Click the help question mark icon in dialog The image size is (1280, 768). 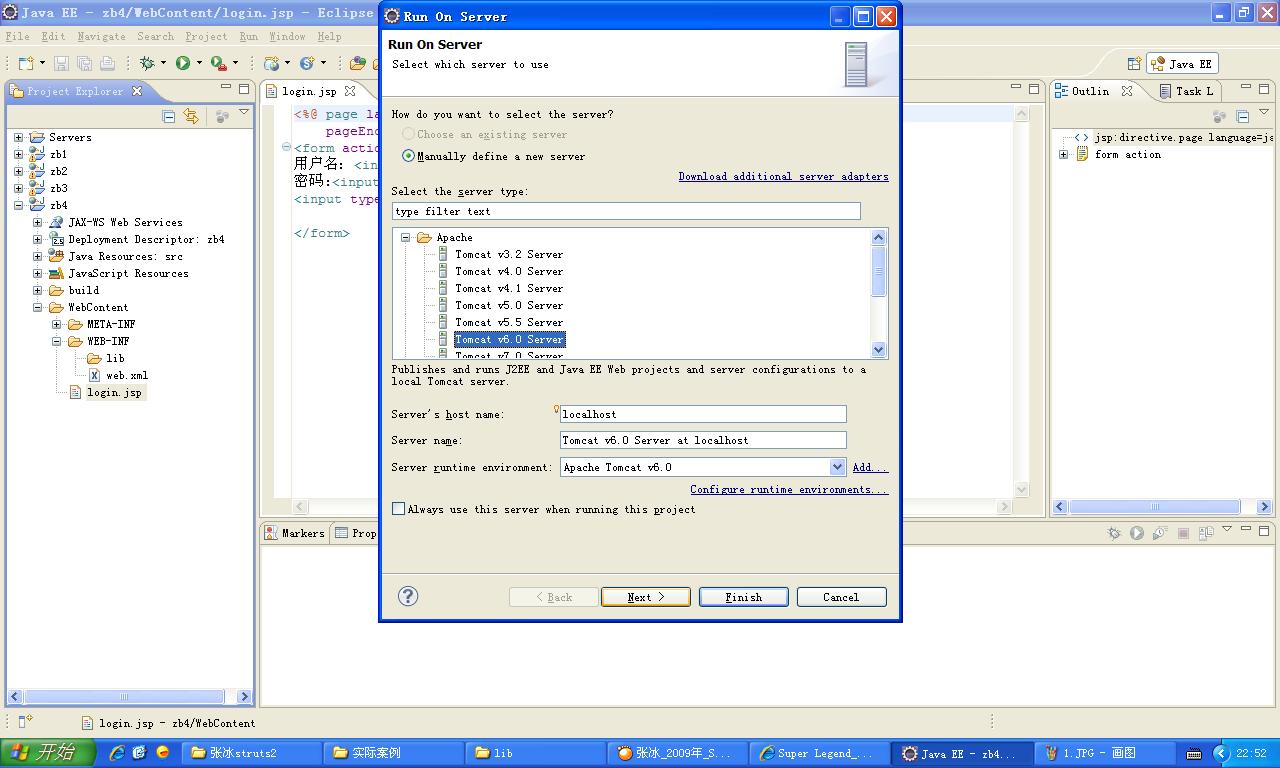[x=408, y=596]
